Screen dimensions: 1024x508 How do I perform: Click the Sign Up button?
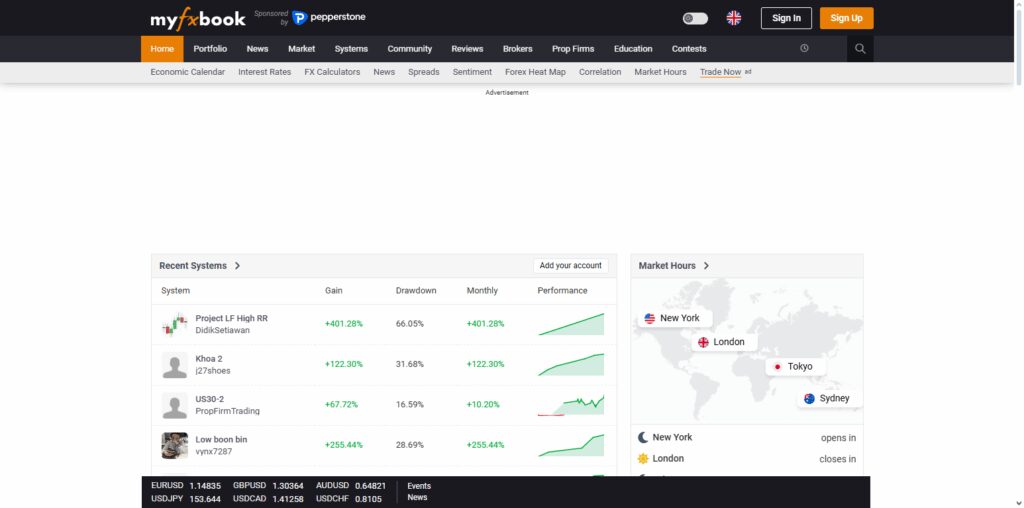(x=846, y=18)
